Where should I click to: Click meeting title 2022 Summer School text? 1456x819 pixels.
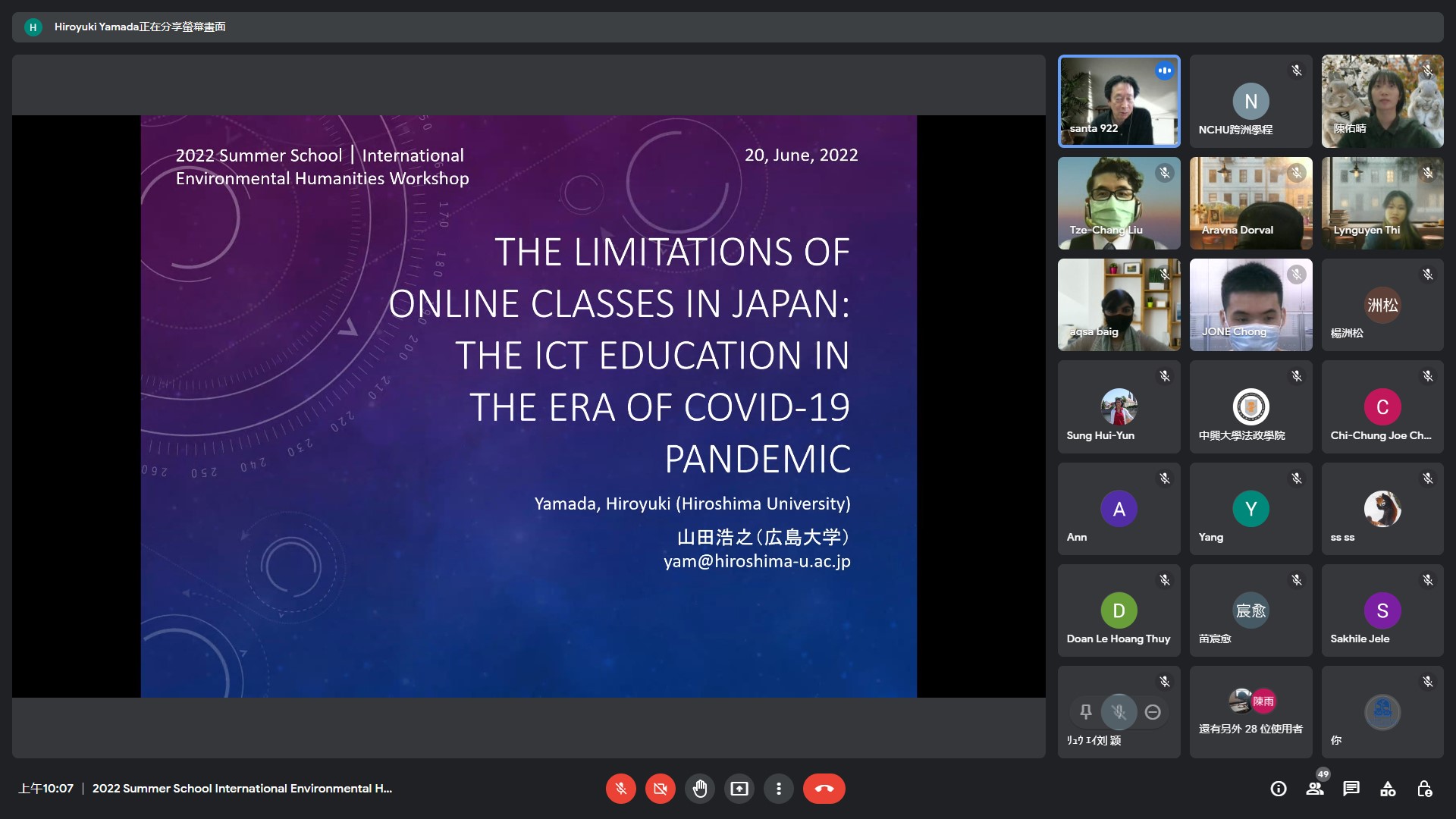242,789
